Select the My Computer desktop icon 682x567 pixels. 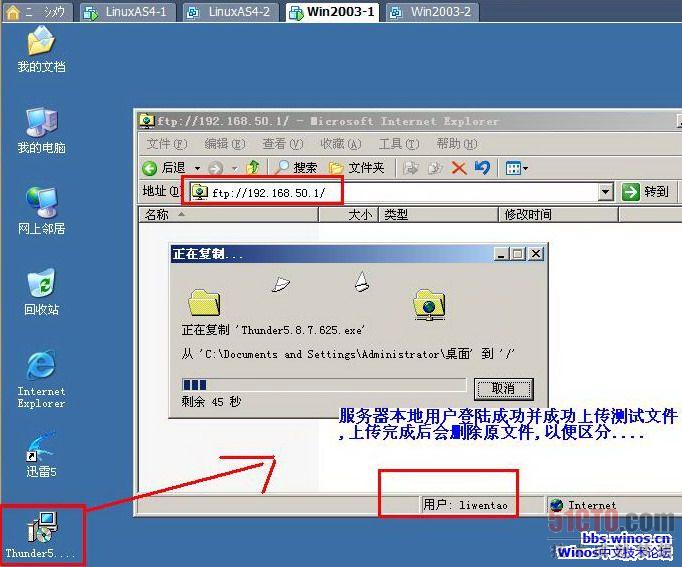[x=41, y=130]
